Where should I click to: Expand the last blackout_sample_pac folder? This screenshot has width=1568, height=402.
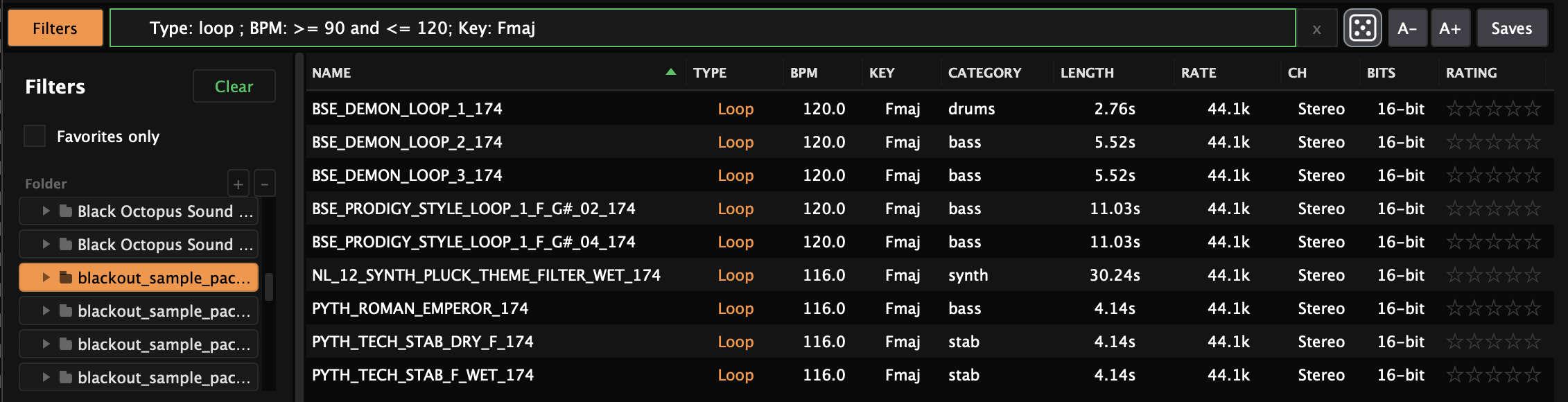(x=46, y=377)
